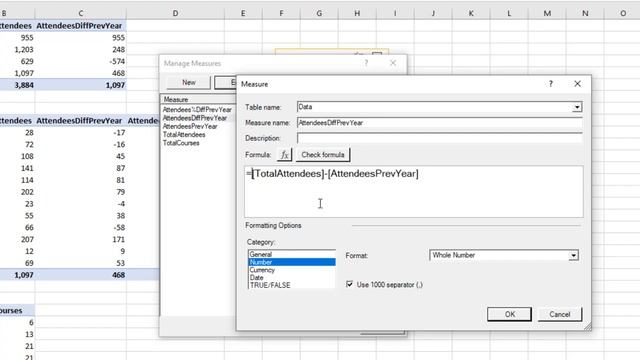Viewport: 640px width, 360px height.
Task: Select column C header
Action: pyautogui.click(x=80, y=13)
